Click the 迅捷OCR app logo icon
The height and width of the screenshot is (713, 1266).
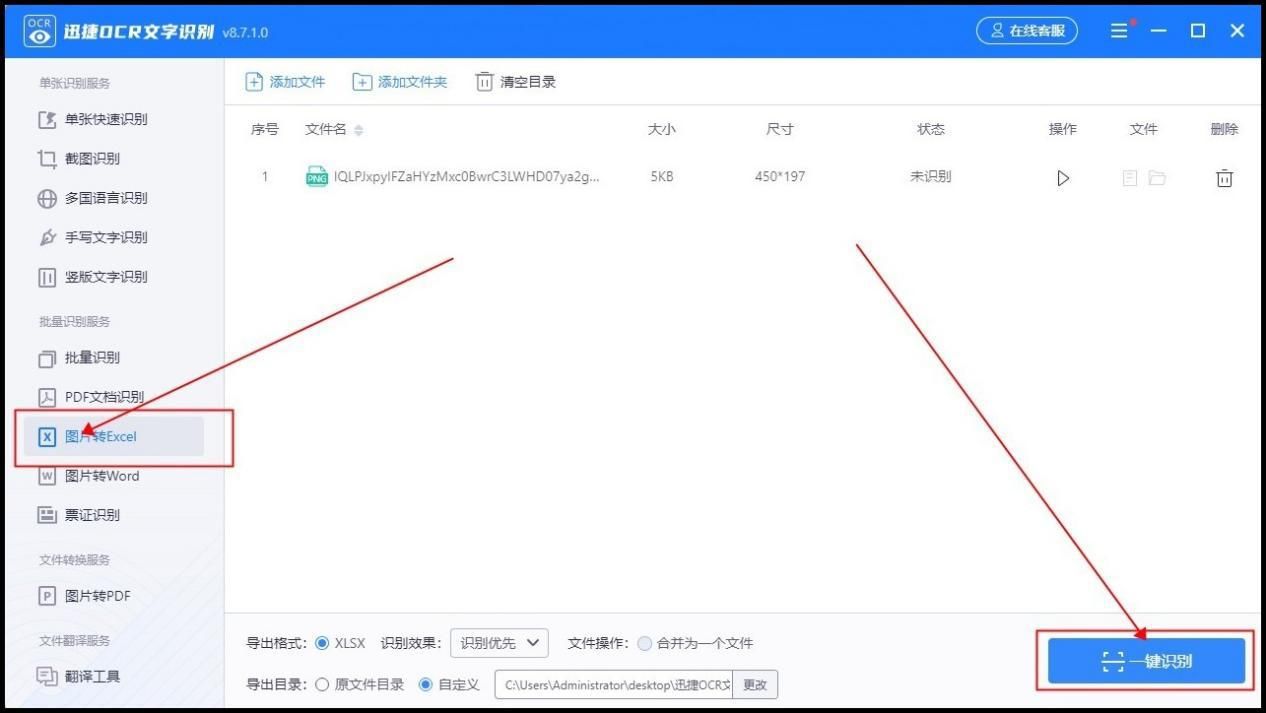pos(39,30)
